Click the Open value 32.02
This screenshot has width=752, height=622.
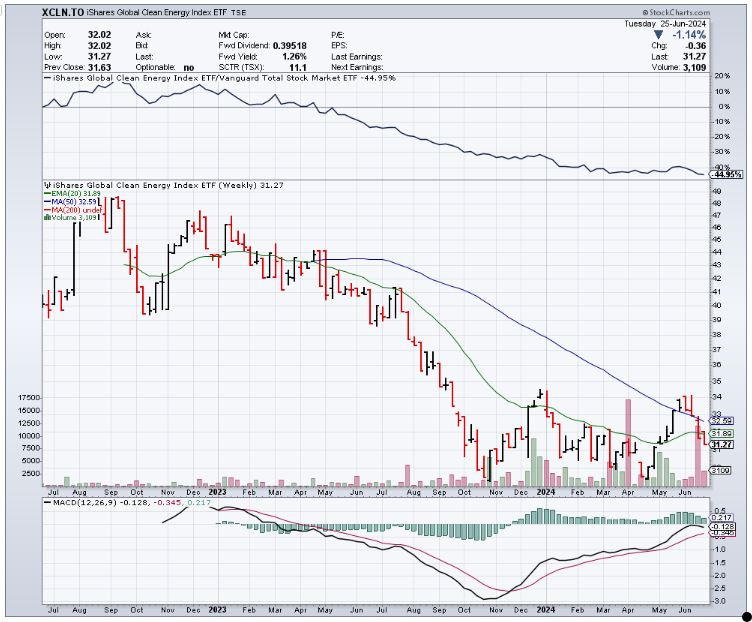click(99, 35)
